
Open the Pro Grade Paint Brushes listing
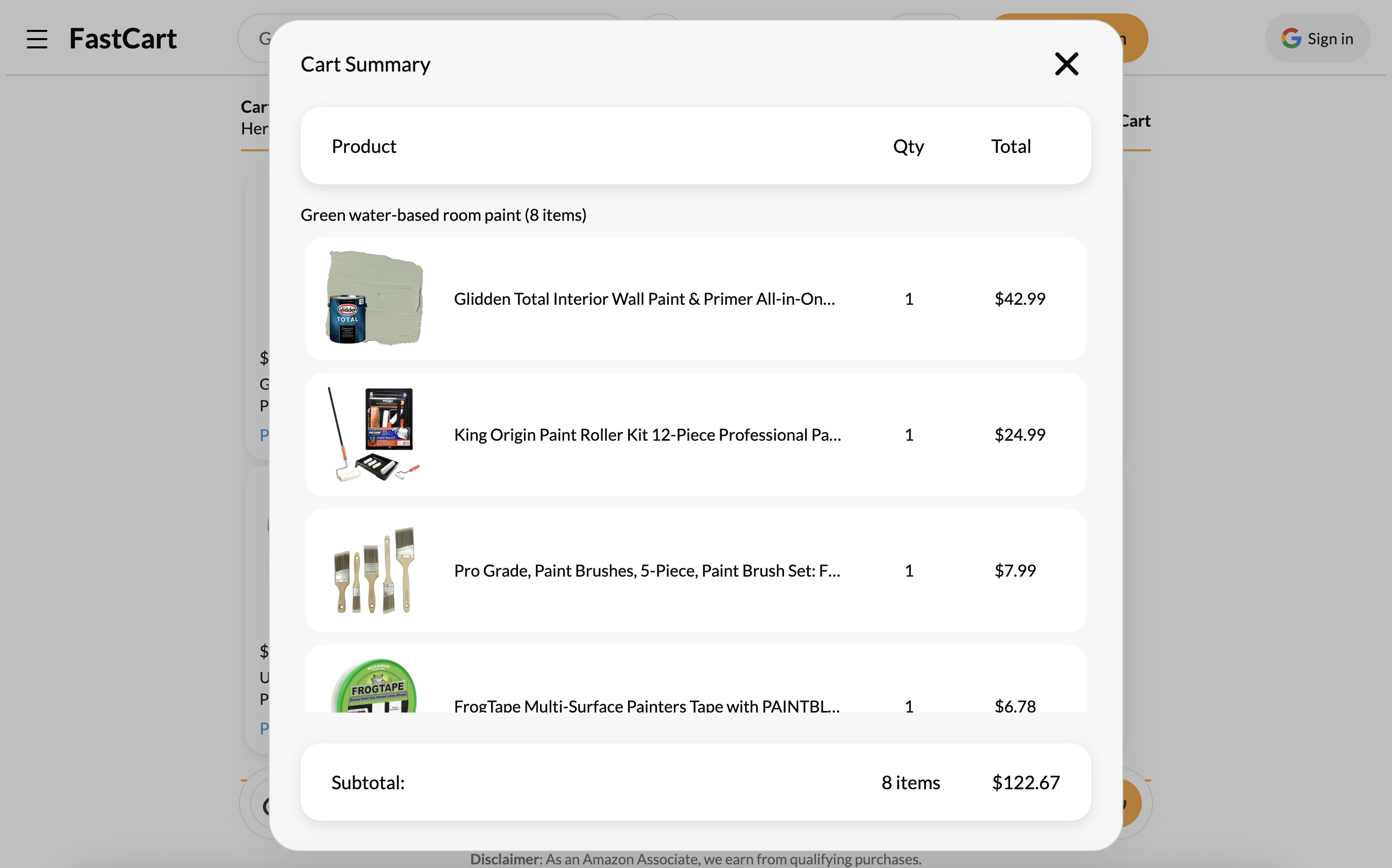click(648, 570)
